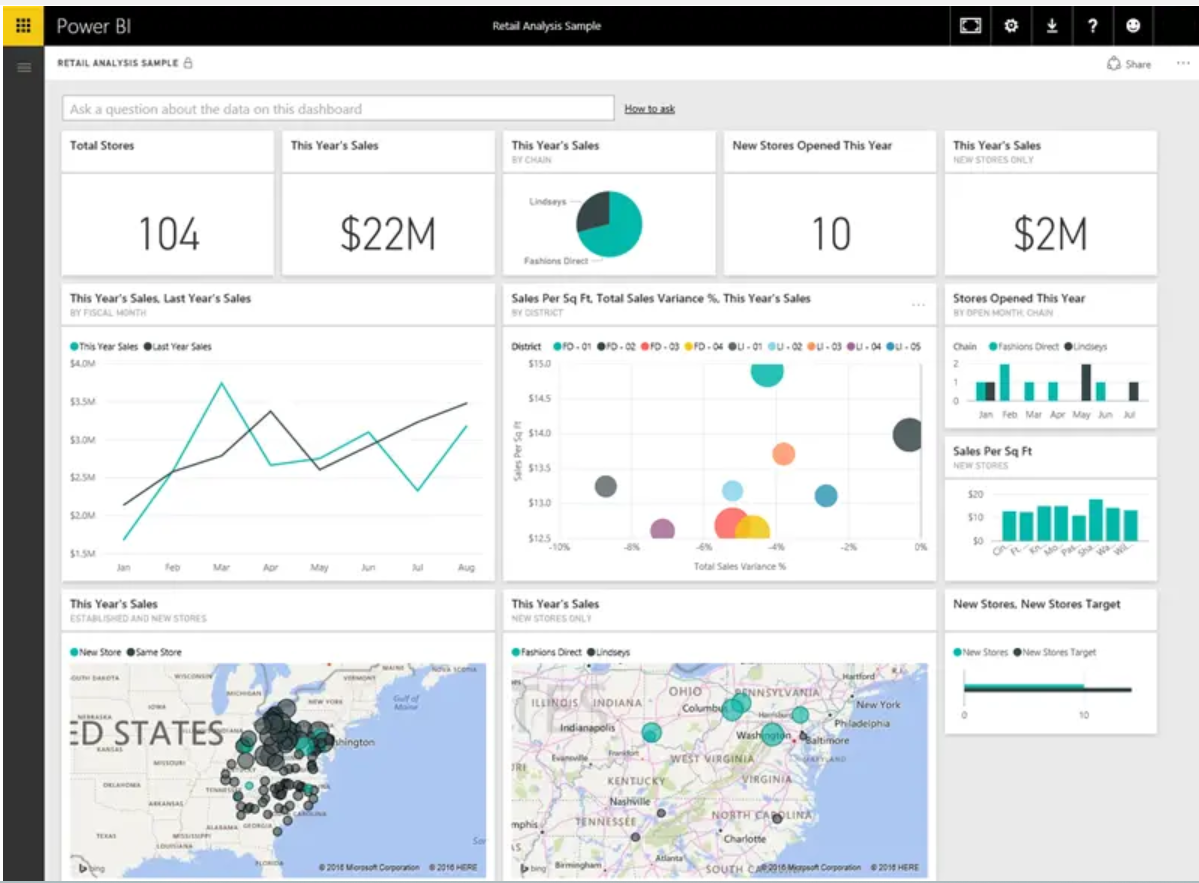The width and height of the screenshot is (1199, 883).
Task: Open the app launcher waffle icon
Action: tap(23, 26)
